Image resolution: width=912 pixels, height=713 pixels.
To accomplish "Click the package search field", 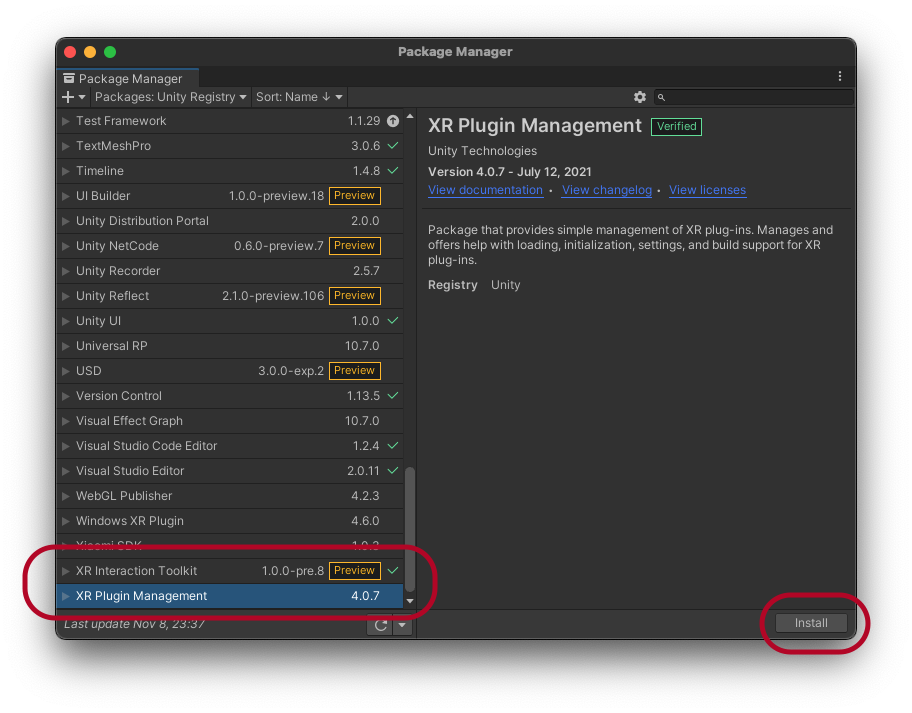I will [754, 97].
